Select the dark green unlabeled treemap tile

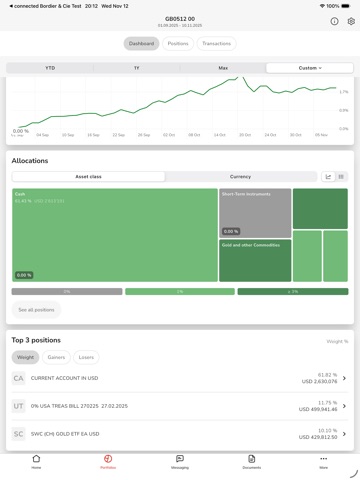320,209
